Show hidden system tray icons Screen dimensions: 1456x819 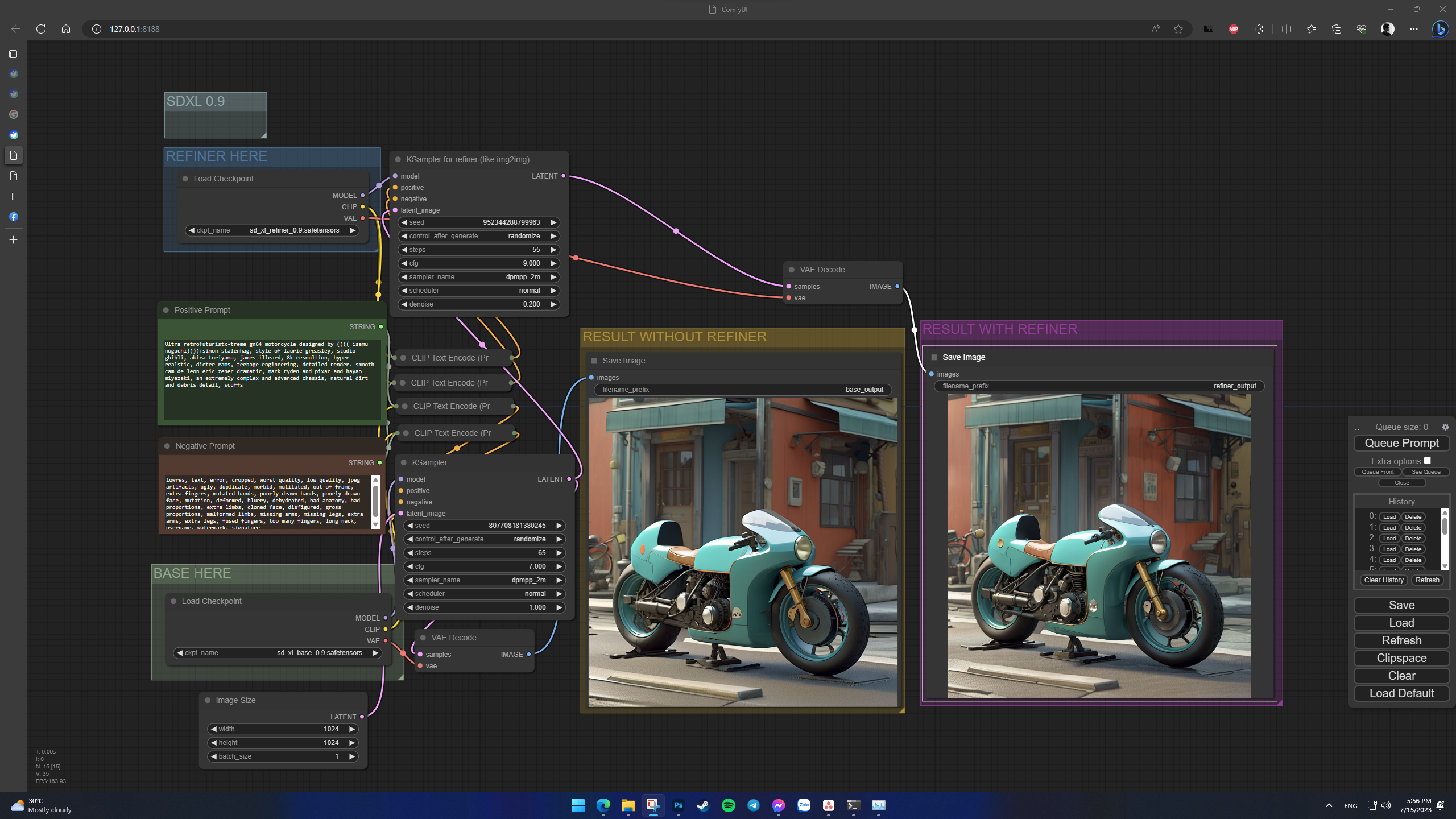click(x=1329, y=805)
